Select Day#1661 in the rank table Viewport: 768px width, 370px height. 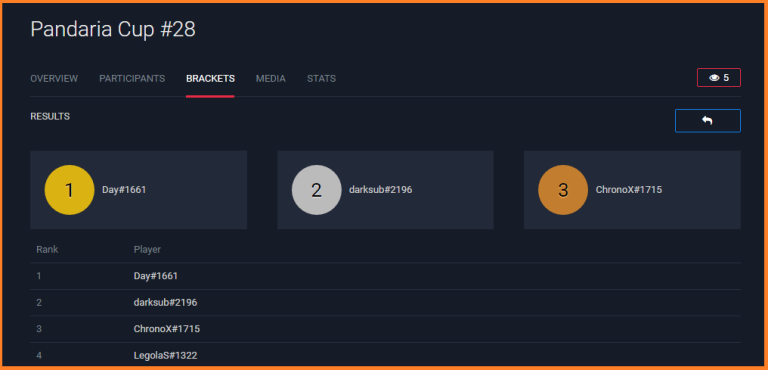coord(156,276)
